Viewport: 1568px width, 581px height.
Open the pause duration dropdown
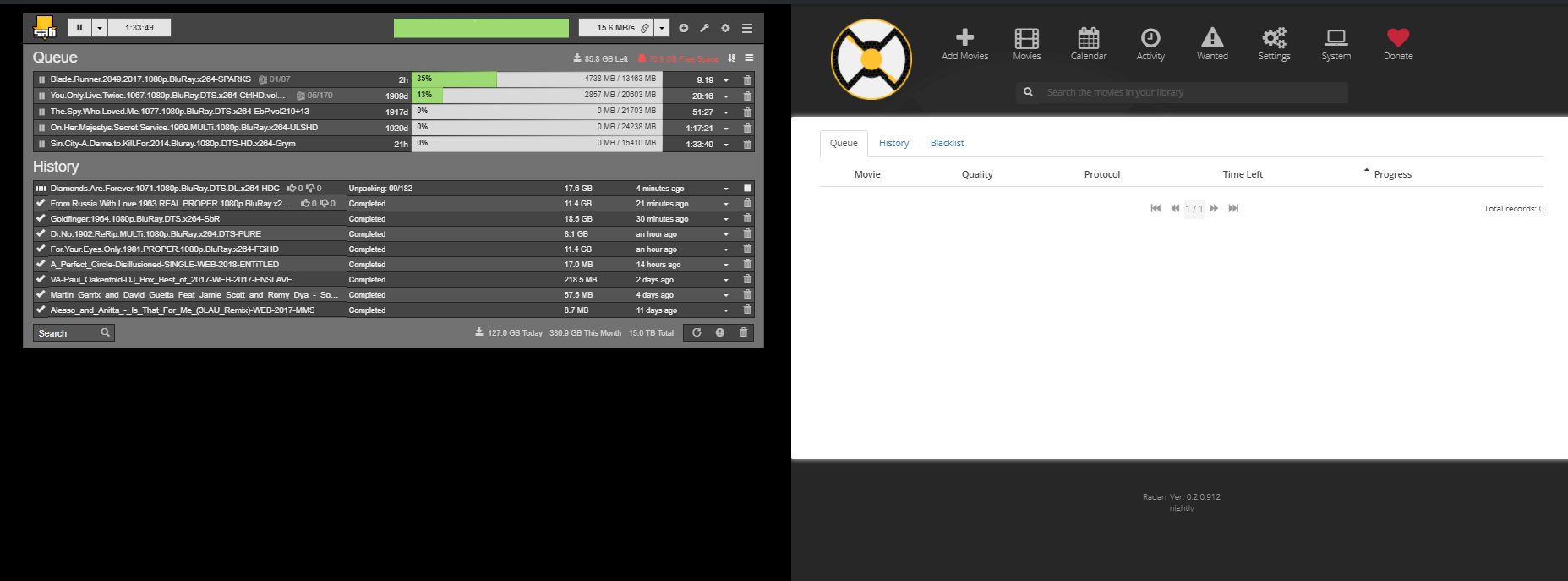100,28
